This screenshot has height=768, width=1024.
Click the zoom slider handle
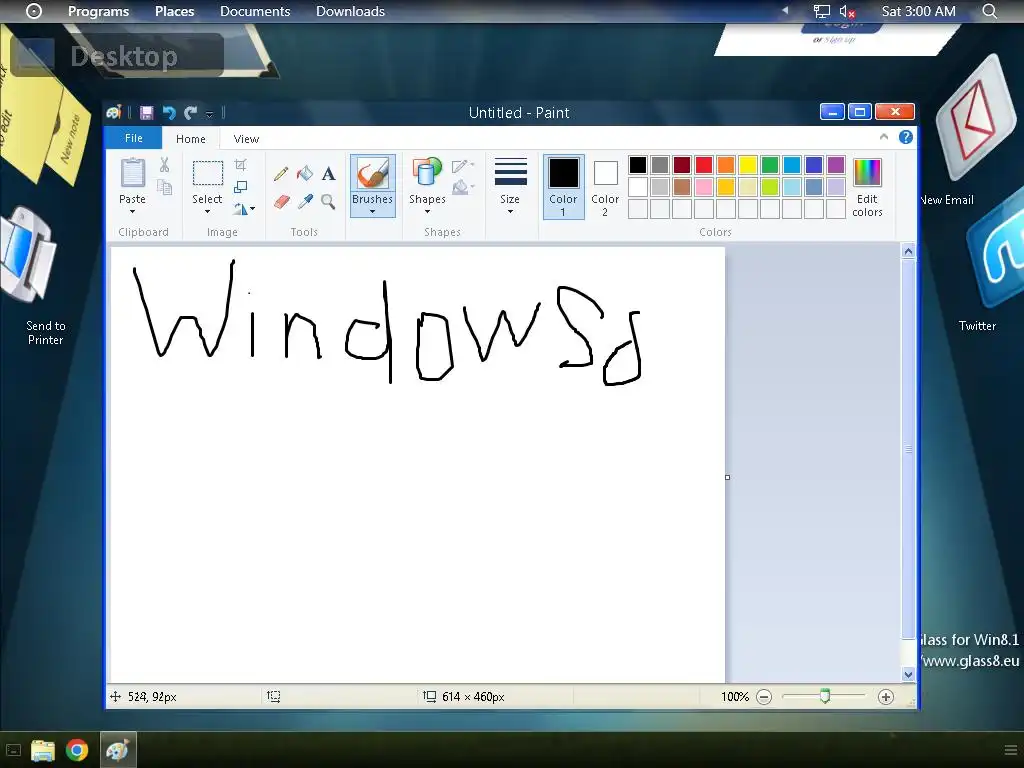tap(825, 696)
